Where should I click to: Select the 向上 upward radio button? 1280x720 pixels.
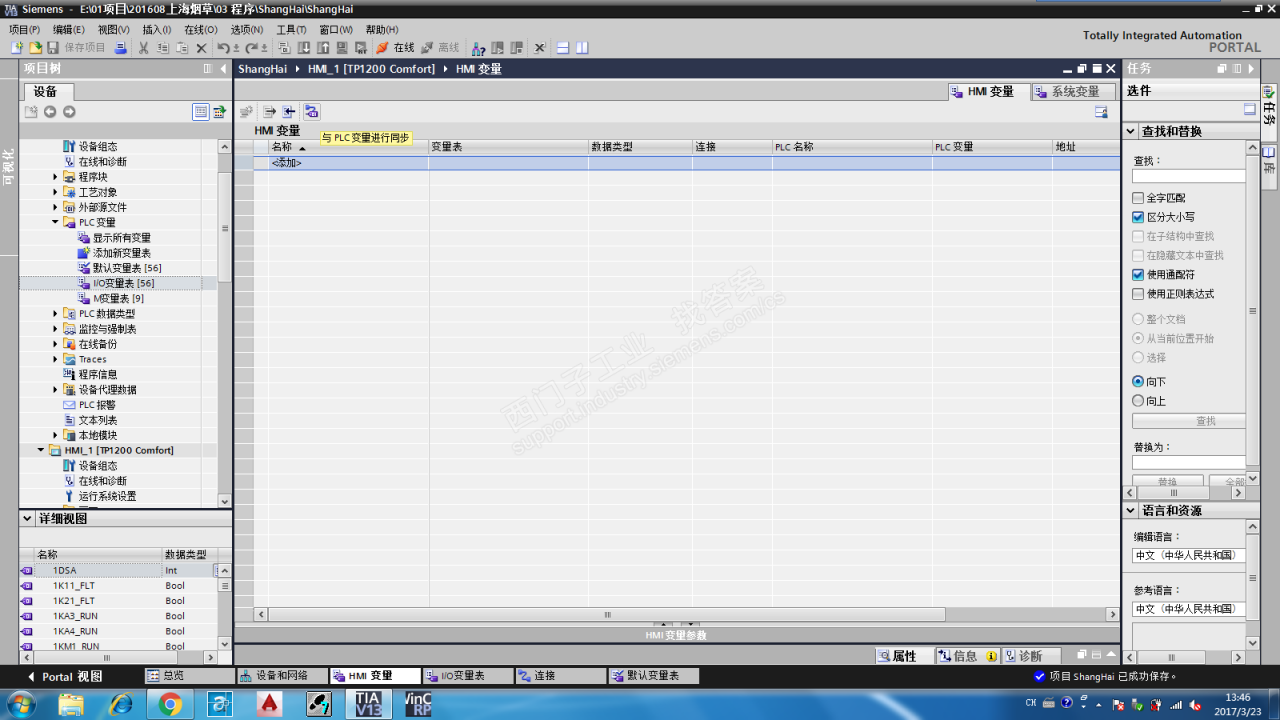click(1138, 401)
